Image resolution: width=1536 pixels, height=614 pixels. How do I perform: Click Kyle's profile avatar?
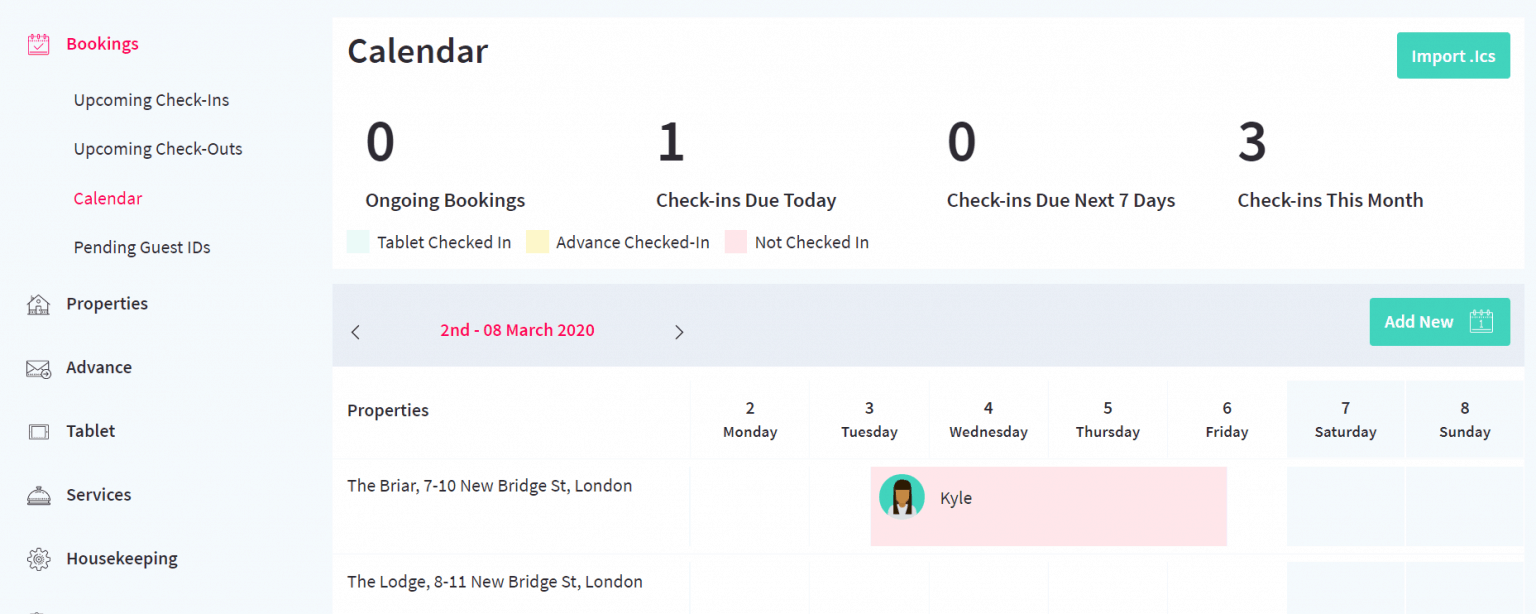[x=901, y=497]
